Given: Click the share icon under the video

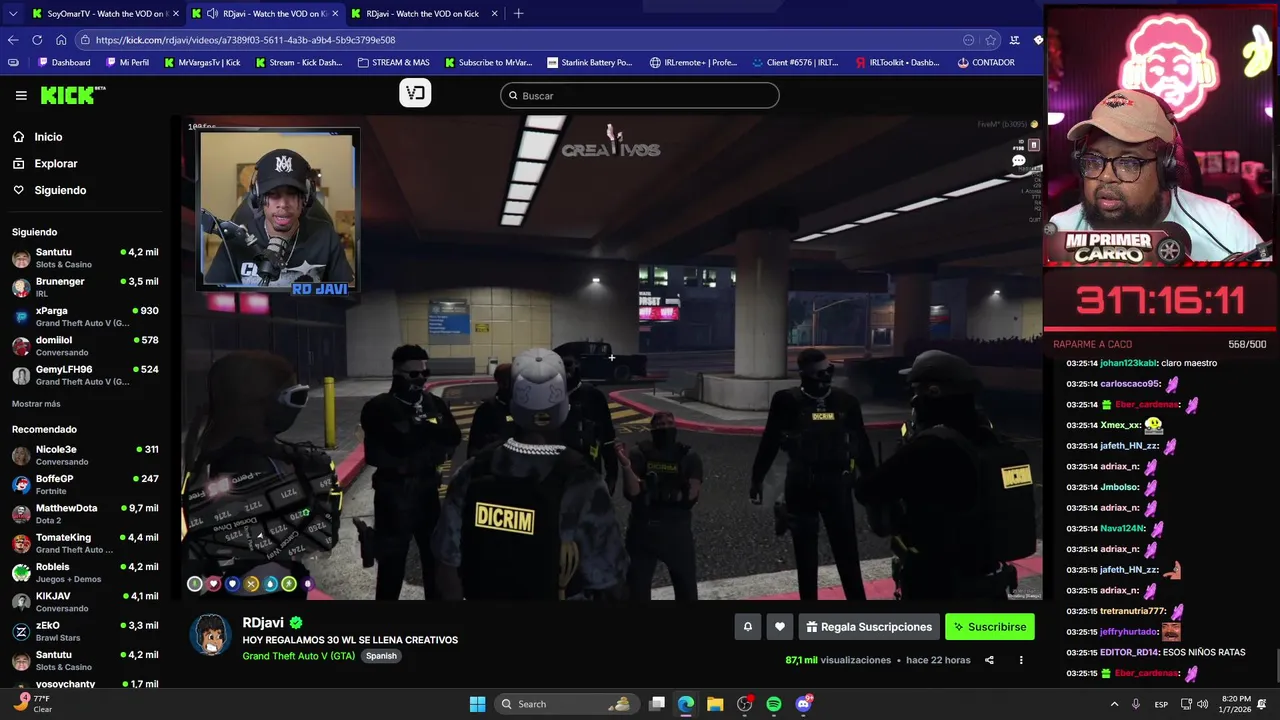Looking at the screenshot, I should click(x=989, y=660).
